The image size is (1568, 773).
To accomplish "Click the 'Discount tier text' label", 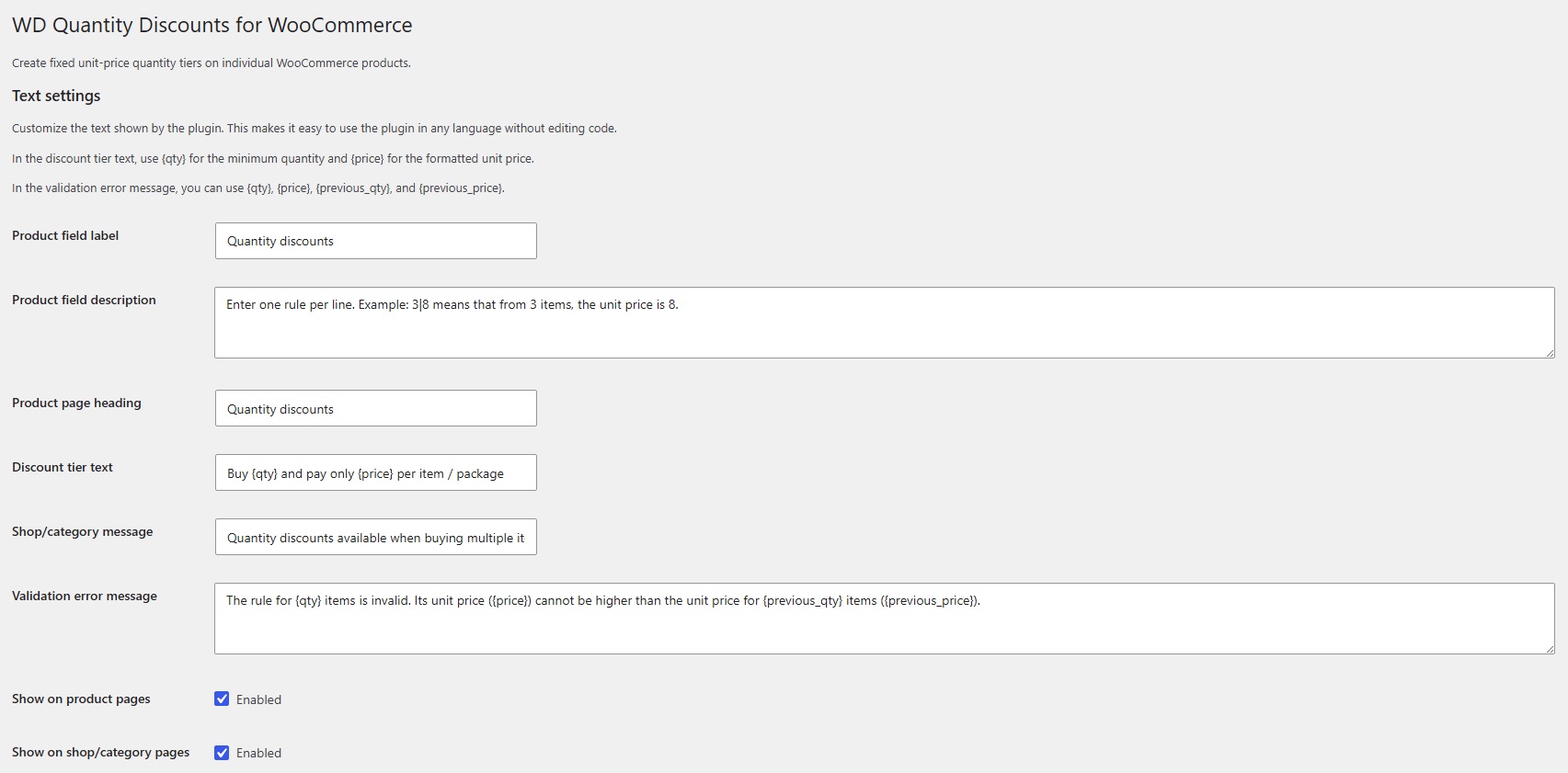I will (63, 467).
